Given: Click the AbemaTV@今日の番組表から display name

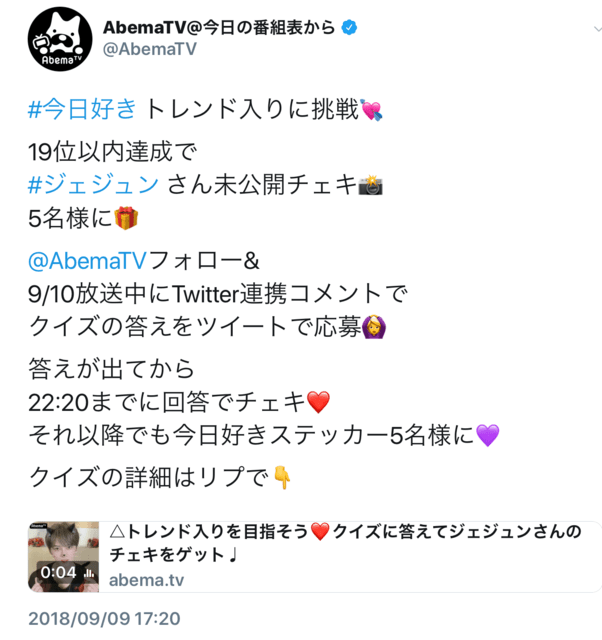Looking at the screenshot, I should coord(219,27).
